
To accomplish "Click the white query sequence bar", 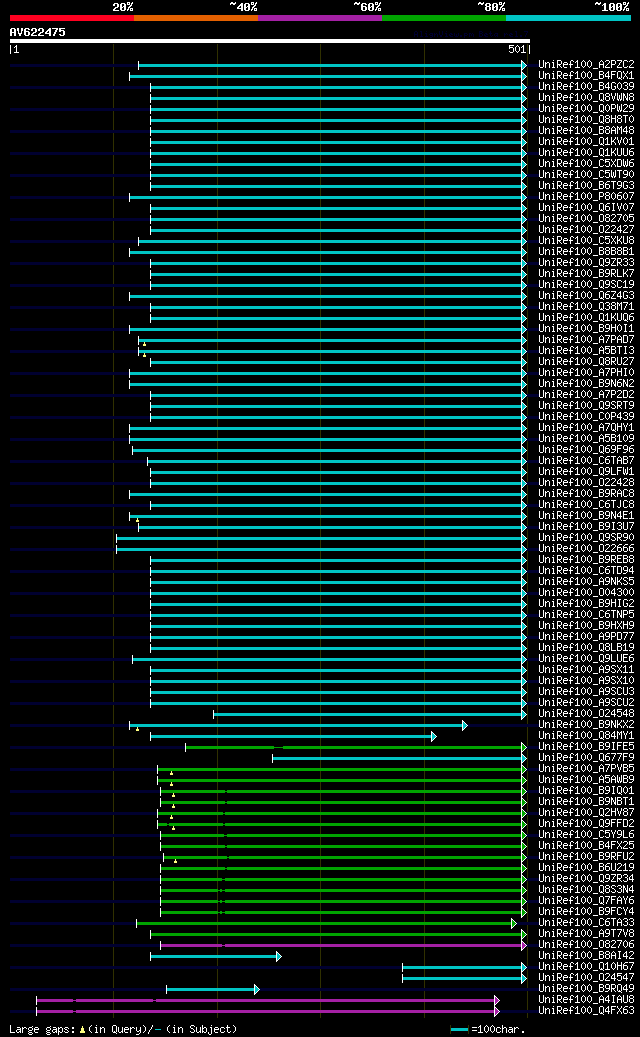I will pyautogui.click(x=270, y=41).
